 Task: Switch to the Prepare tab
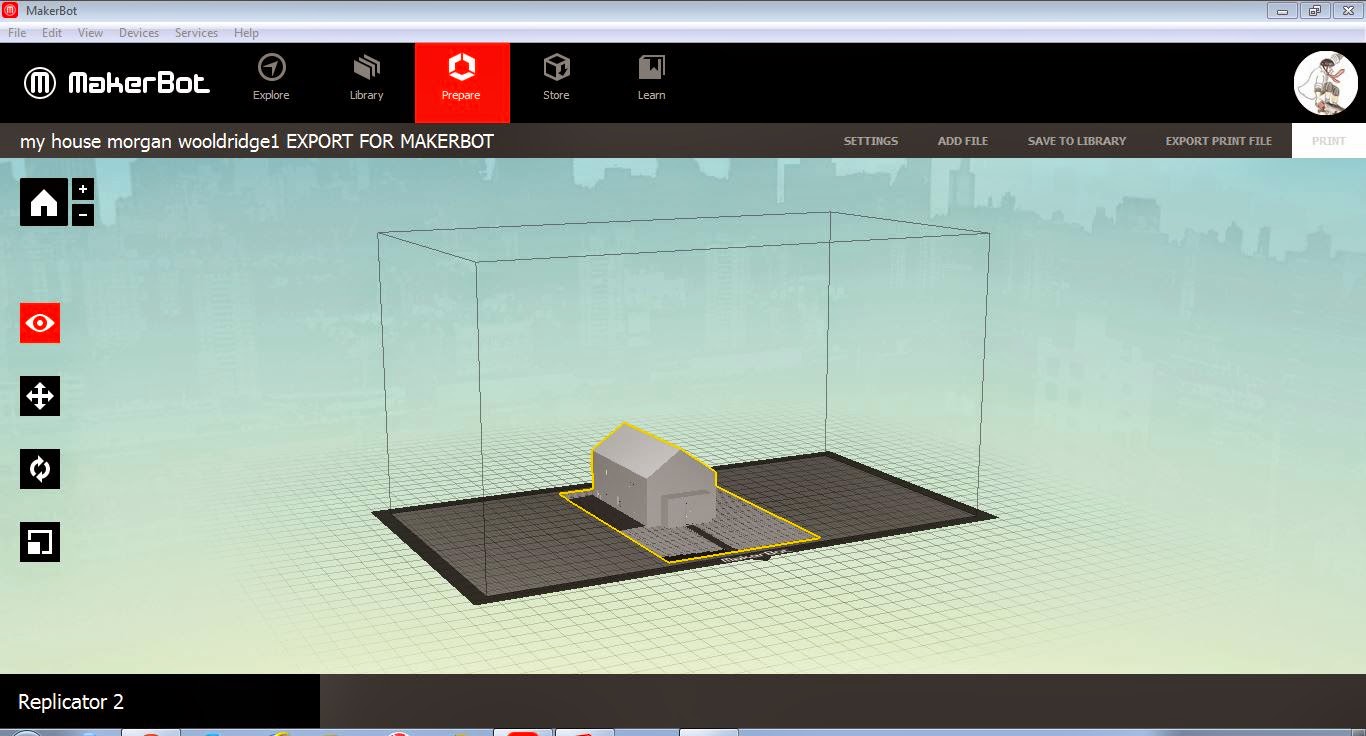[462, 82]
